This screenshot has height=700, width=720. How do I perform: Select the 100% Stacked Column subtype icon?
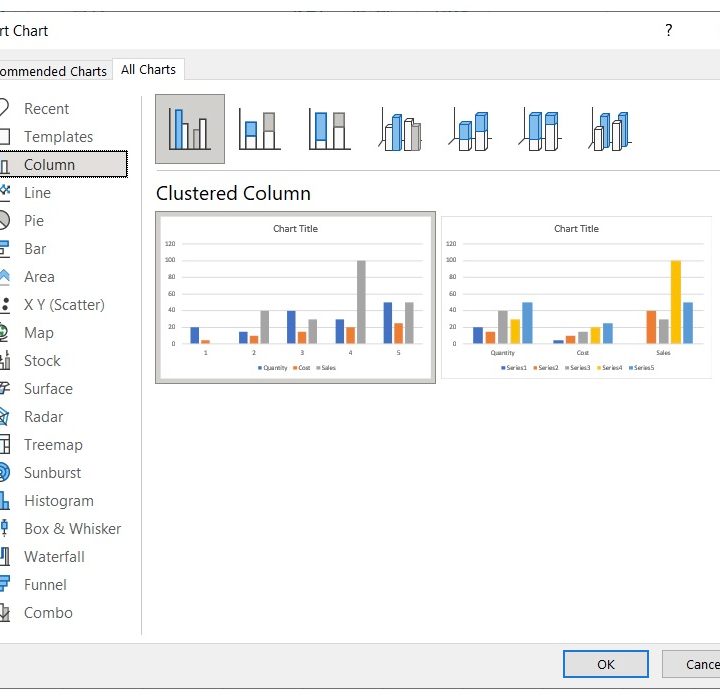pyautogui.click(x=329, y=130)
